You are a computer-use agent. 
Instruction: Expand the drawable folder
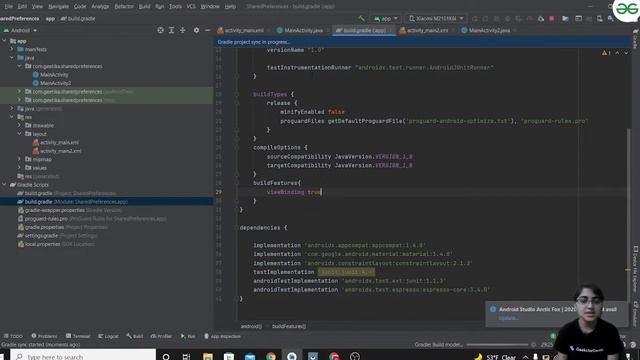(x=19, y=125)
